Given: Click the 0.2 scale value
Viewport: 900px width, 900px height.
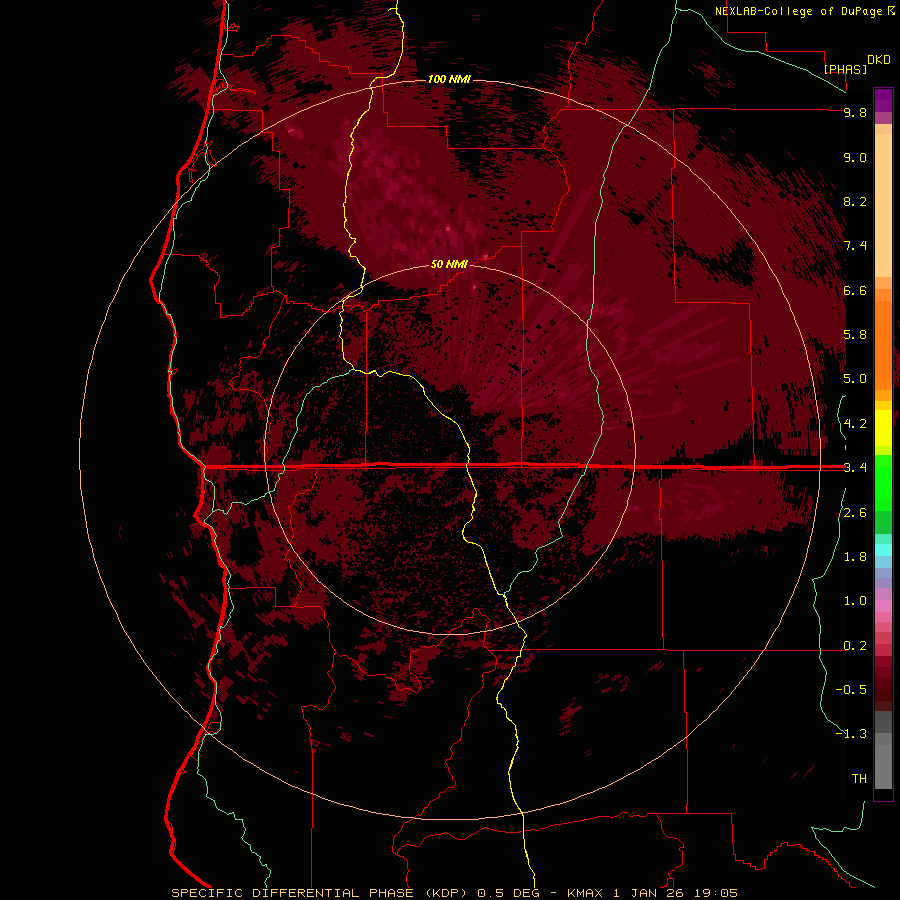Looking at the screenshot, I should pos(855,646).
